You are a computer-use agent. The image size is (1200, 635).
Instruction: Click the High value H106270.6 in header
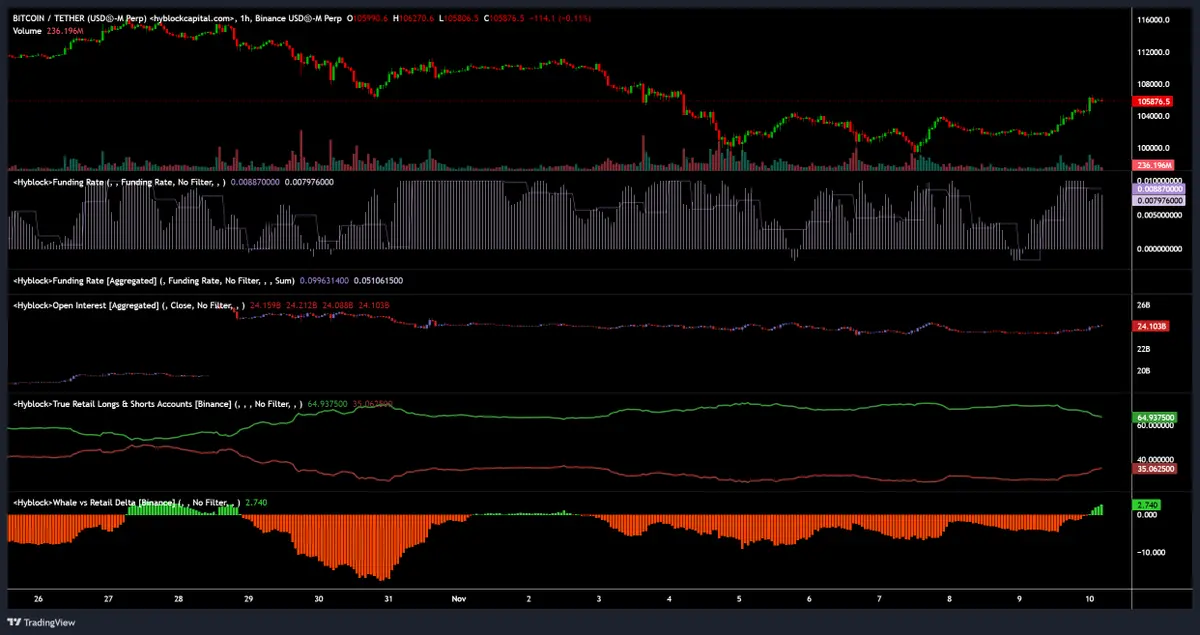pos(414,19)
